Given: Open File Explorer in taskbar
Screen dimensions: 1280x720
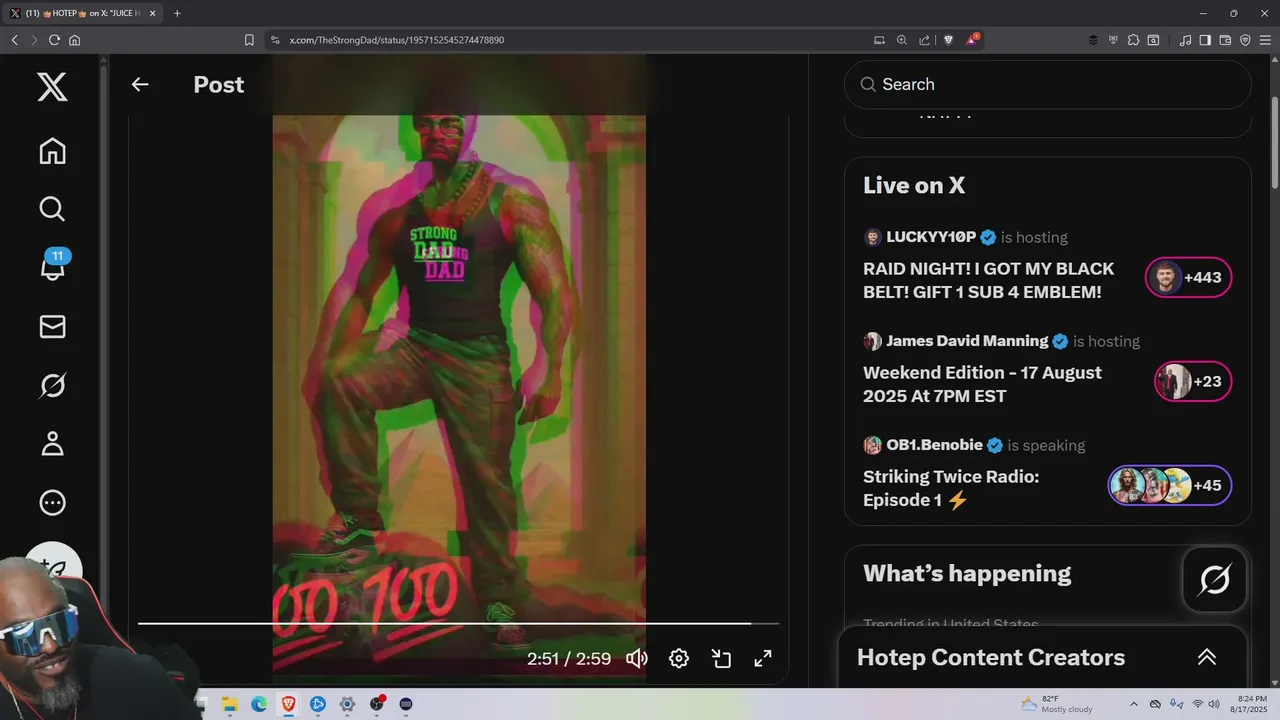Looking at the screenshot, I should click(229, 704).
